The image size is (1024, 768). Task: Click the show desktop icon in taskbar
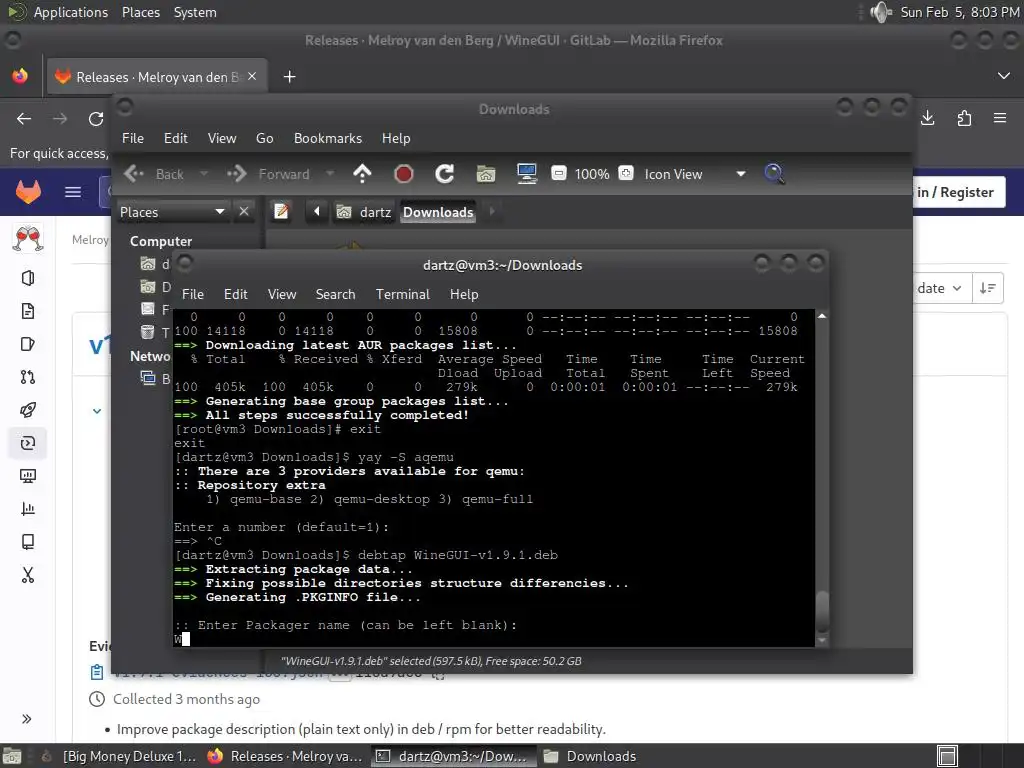pos(12,756)
